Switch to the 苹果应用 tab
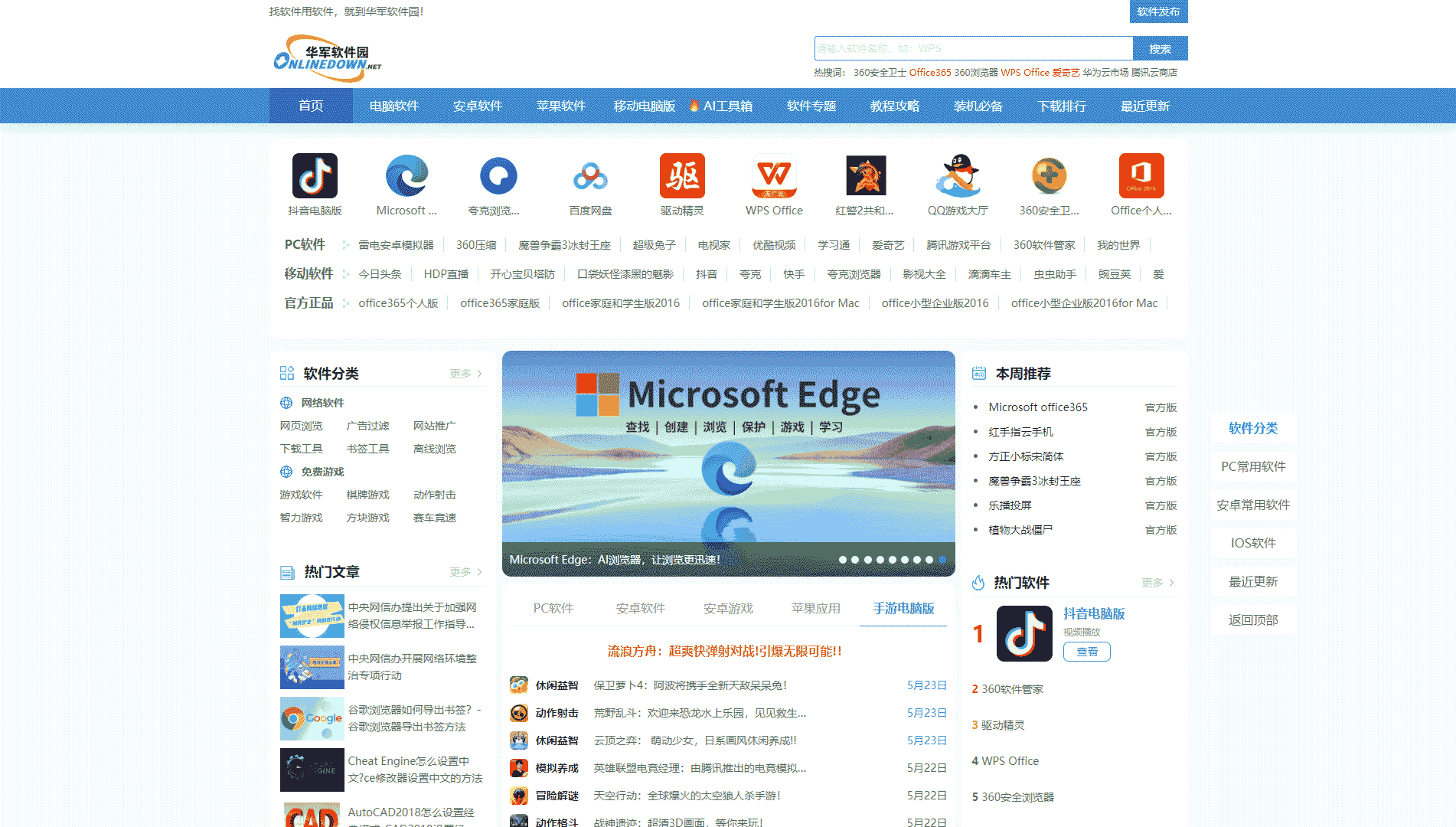This screenshot has width=1456, height=827. (x=816, y=608)
